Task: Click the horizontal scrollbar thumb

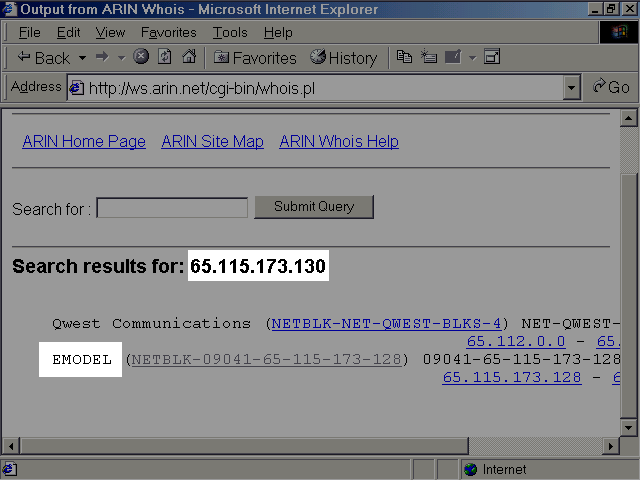Action: pos(244,446)
